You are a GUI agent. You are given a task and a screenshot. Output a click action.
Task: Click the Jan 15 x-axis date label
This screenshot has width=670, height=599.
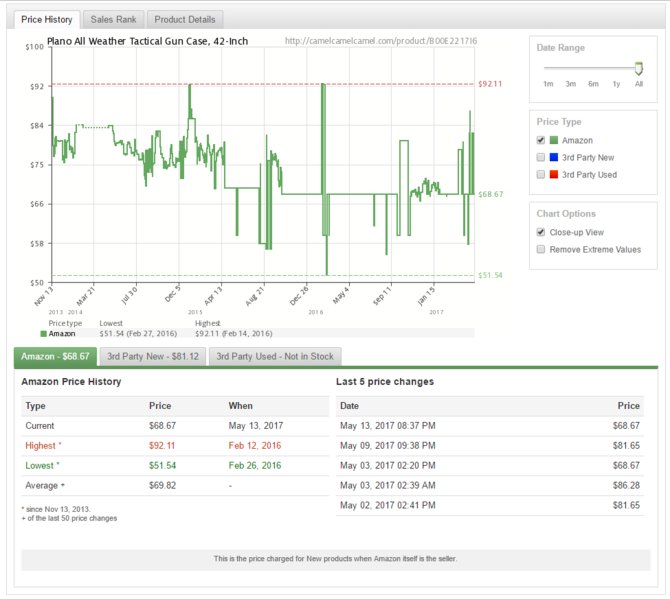pyautogui.click(x=426, y=296)
